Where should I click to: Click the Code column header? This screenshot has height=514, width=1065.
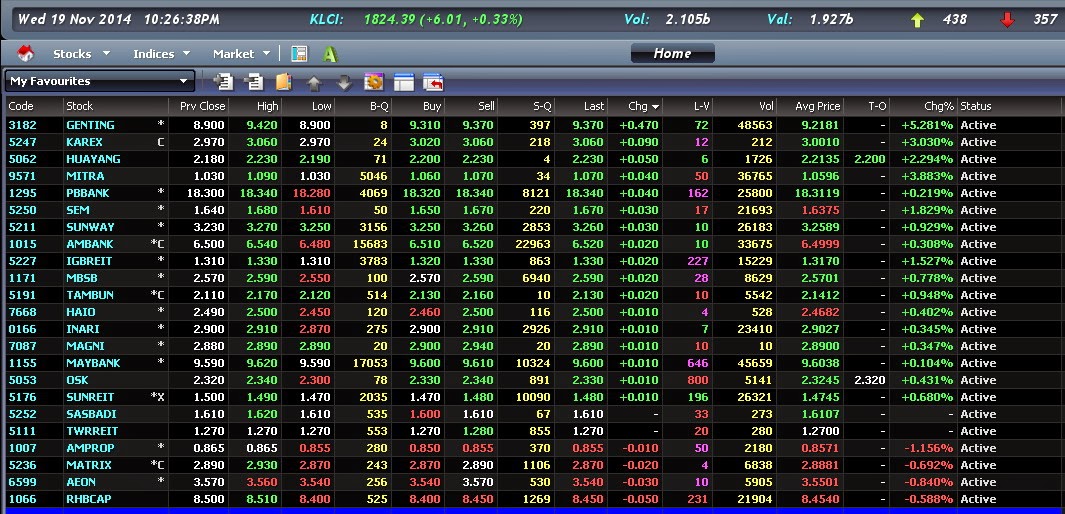35,106
